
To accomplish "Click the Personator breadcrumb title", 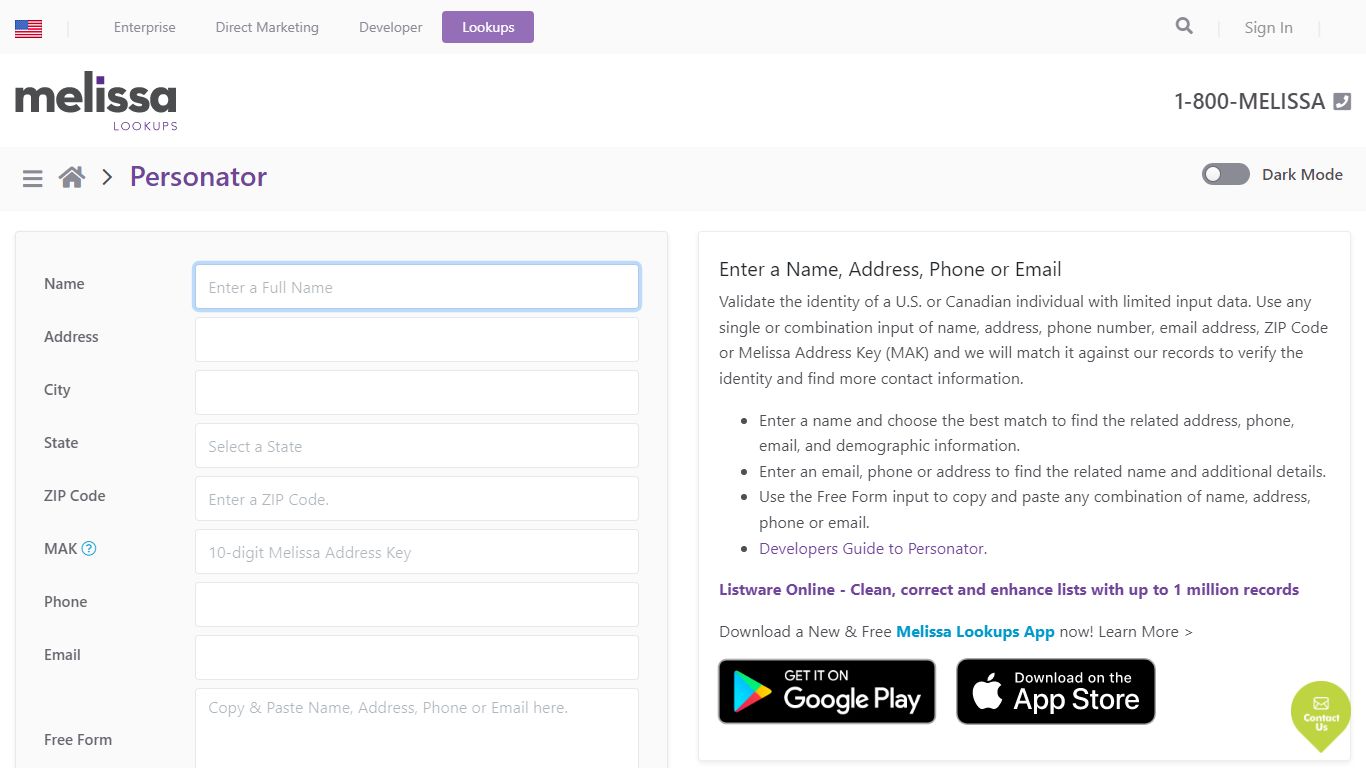I will pyautogui.click(x=198, y=177).
